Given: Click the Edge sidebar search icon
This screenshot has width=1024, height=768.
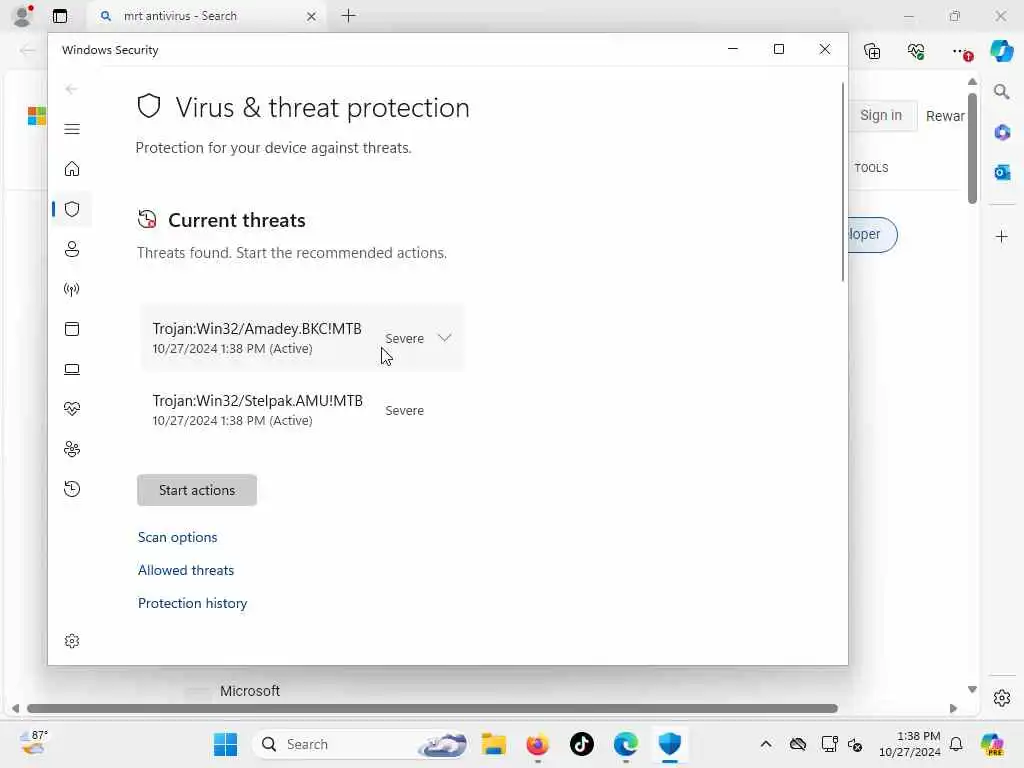Looking at the screenshot, I should (x=1001, y=92).
